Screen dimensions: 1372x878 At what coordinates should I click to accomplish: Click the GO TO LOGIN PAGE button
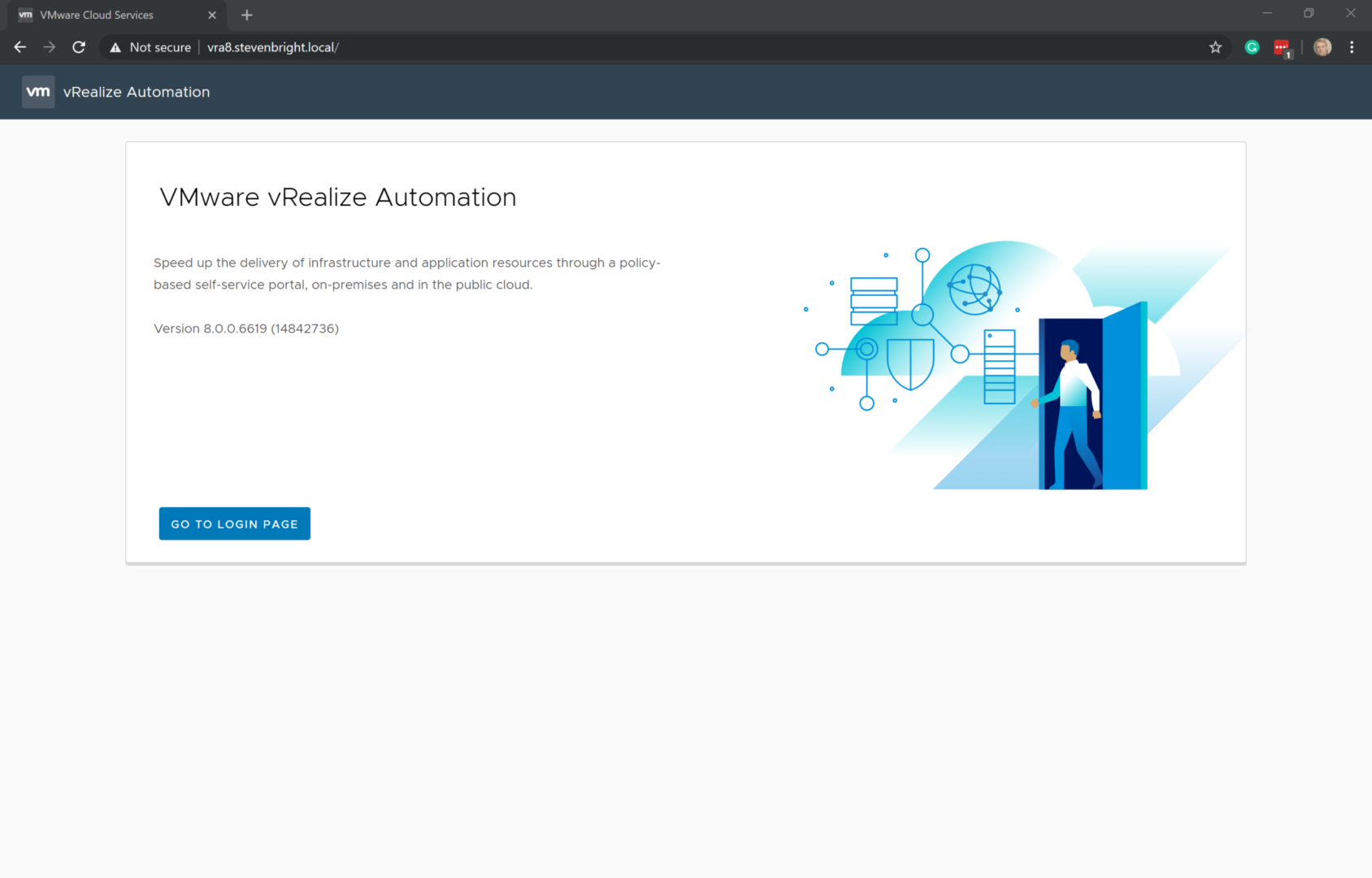coord(234,524)
